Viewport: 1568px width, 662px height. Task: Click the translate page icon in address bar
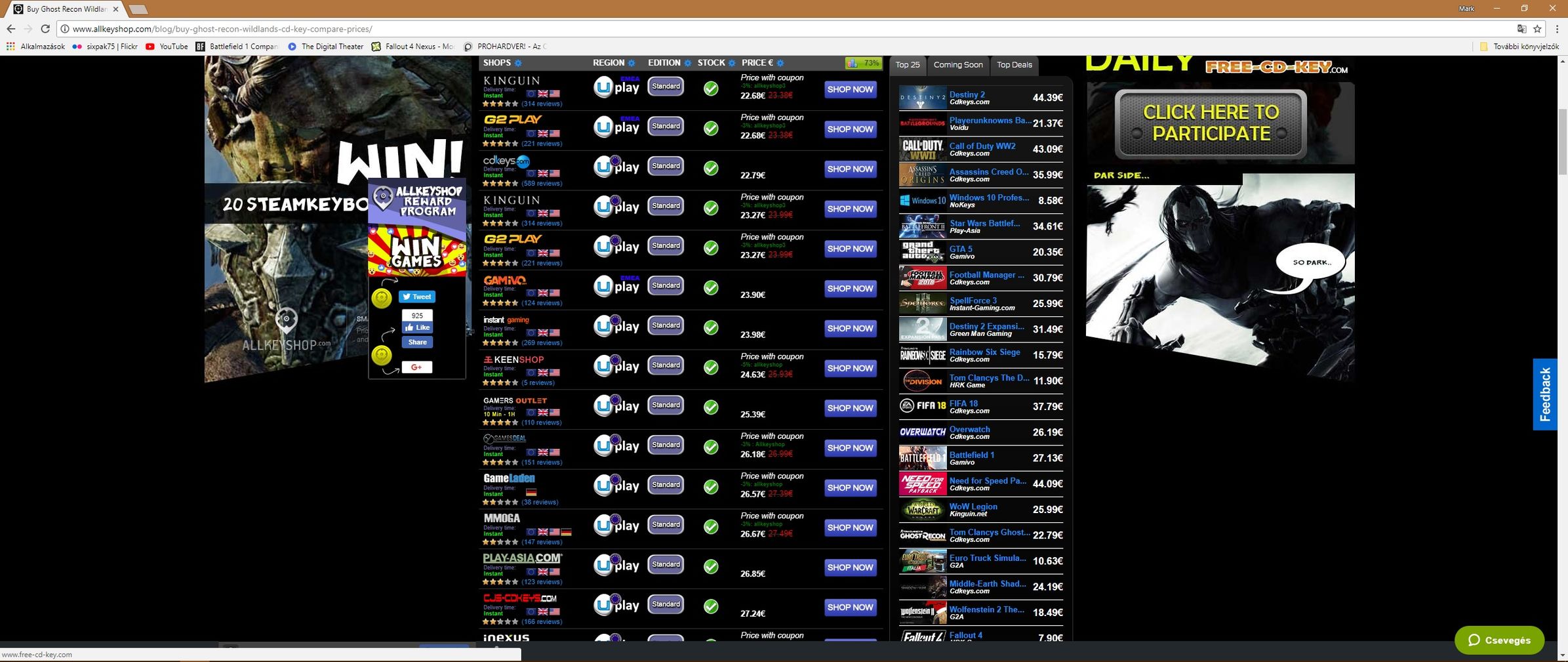pos(1521,29)
